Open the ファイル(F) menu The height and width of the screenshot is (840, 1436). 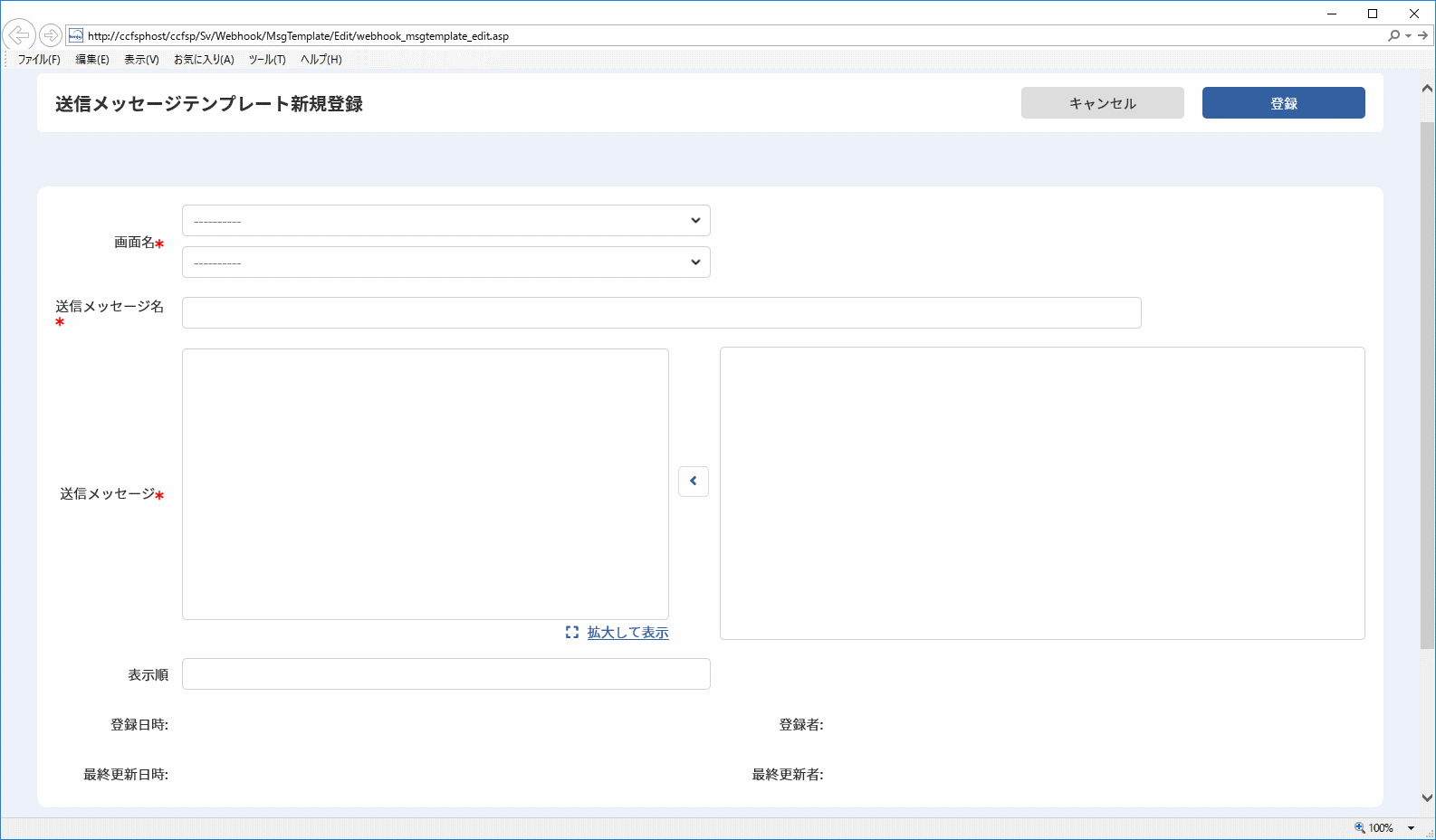coord(39,60)
